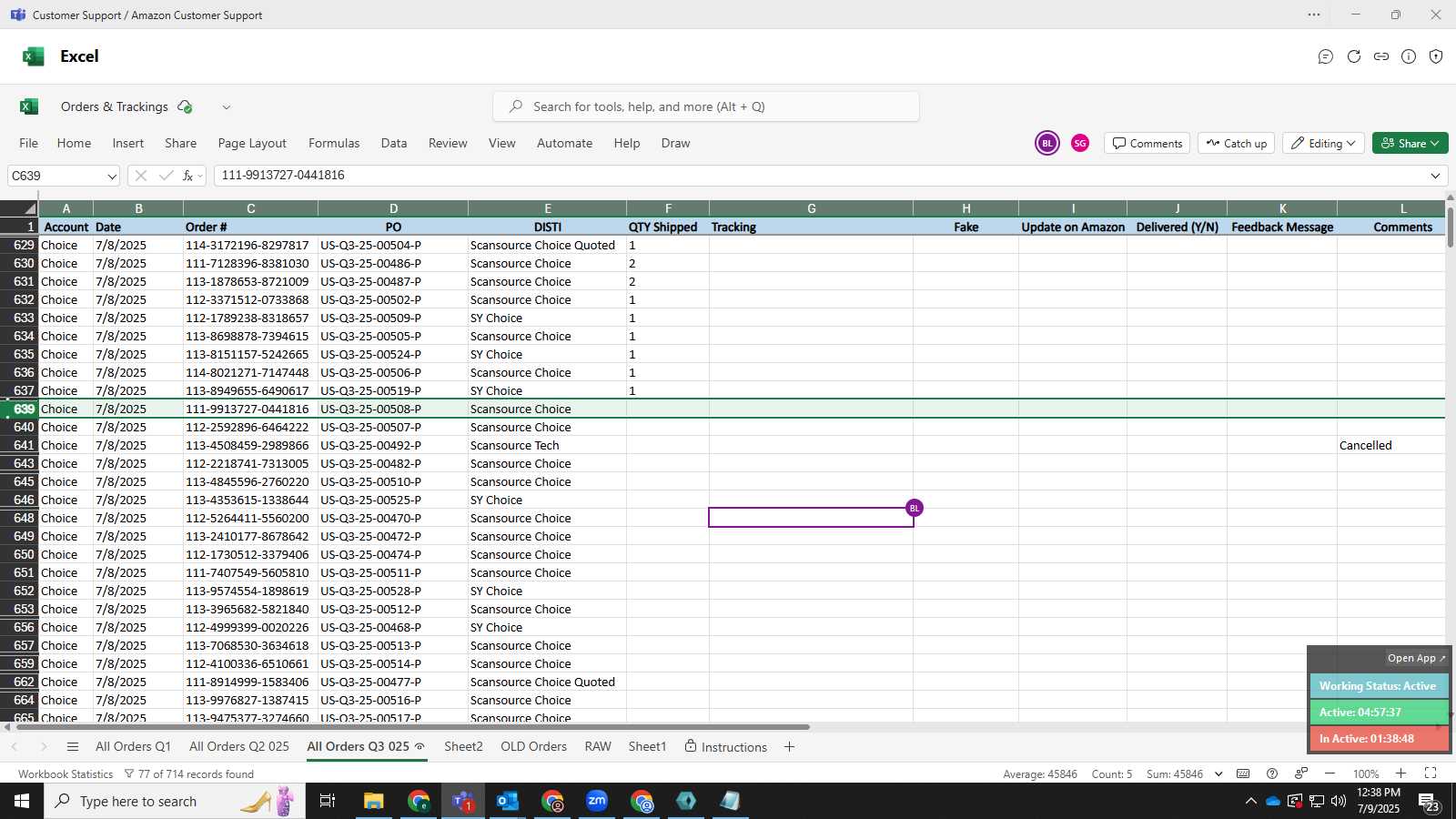Screen dimensions: 1456x819
Task: Click the SG user presence avatar
Action: pos(1080,143)
